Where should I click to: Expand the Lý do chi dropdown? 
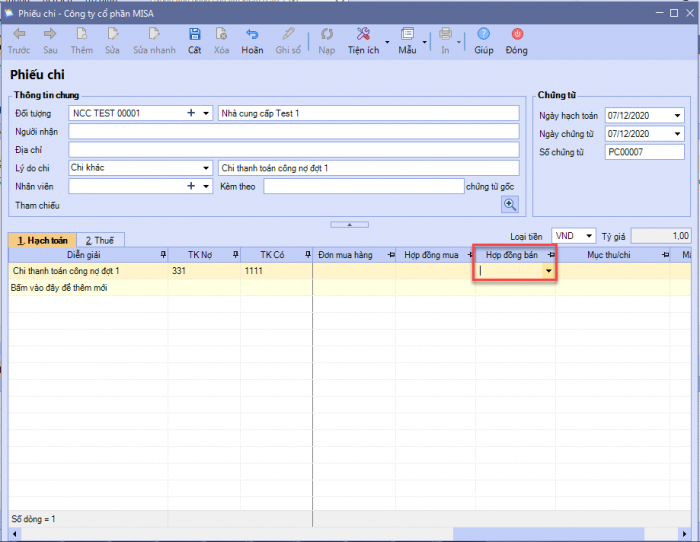(206, 168)
